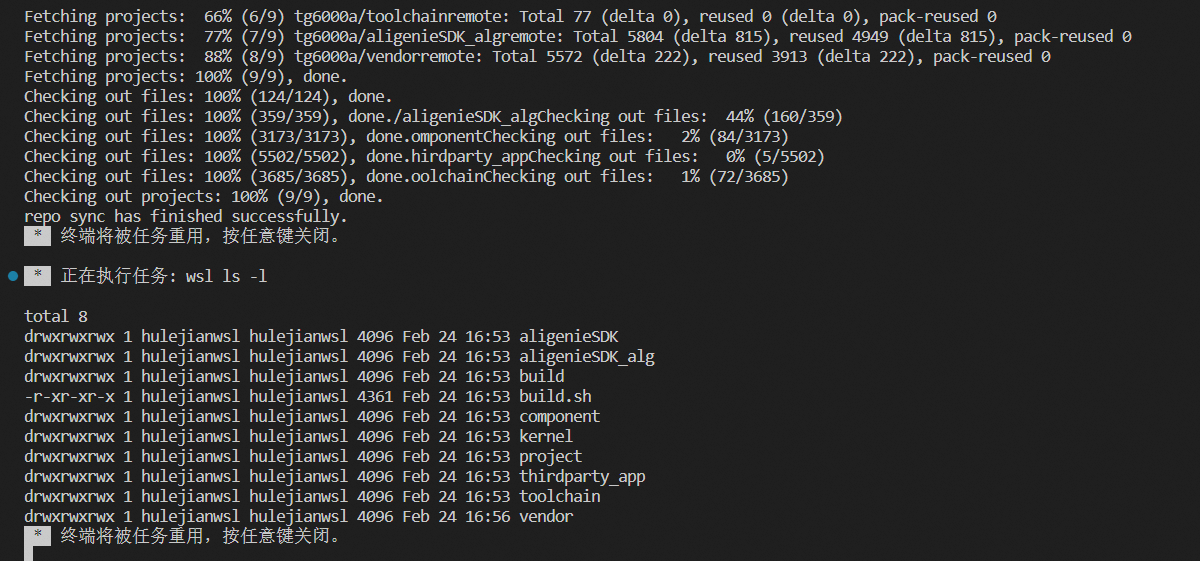This screenshot has height=561, width=1200.
Task: Click the '-r-xr-xr-x' permissions text
Action: click(69, 396)
